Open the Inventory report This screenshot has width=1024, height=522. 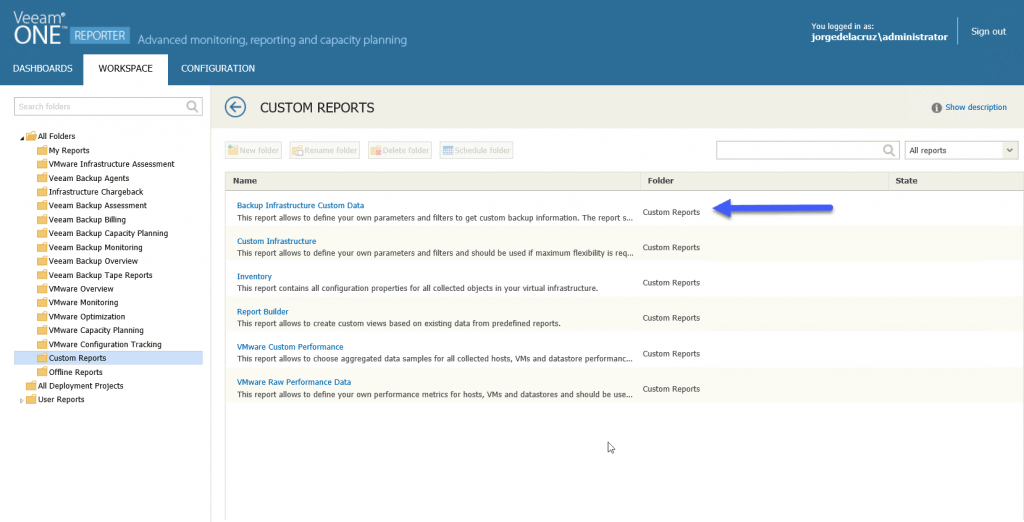254,276
